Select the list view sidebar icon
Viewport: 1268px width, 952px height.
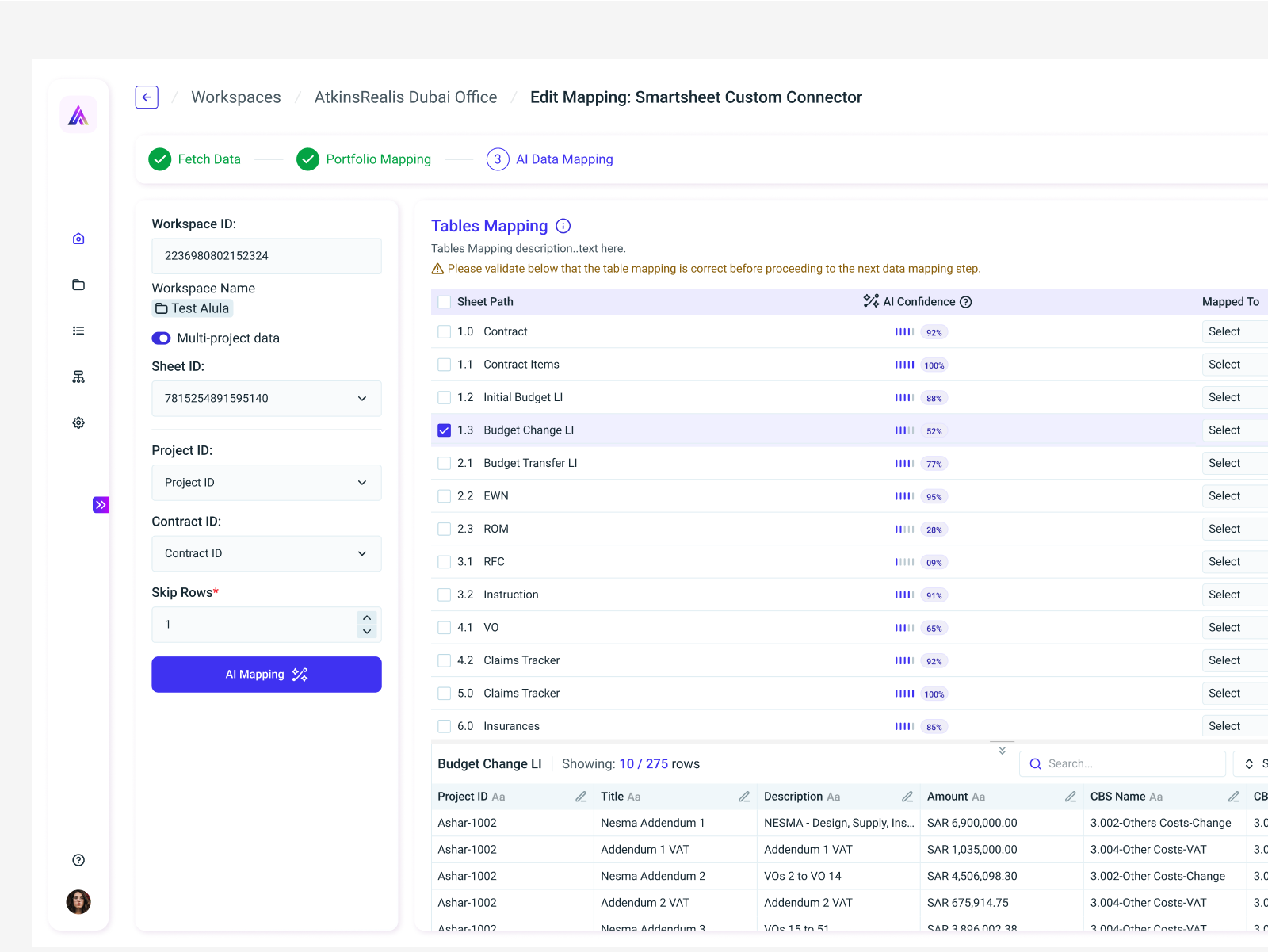[x=78, y=331]
